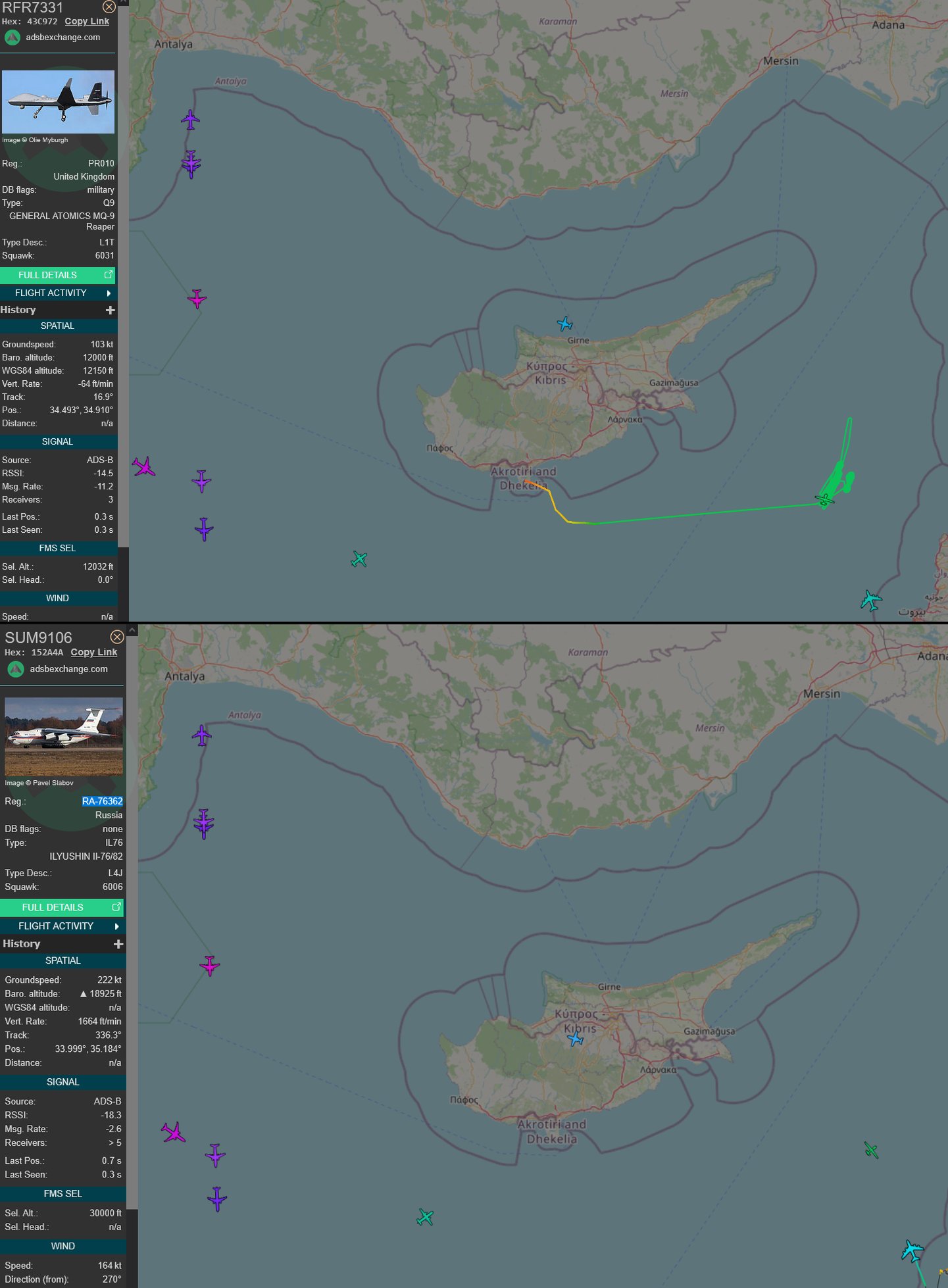The image size is (948, 1288).
Task: Select the purple aircraft beside the large magenta one, top map
Action: point(201,481)
